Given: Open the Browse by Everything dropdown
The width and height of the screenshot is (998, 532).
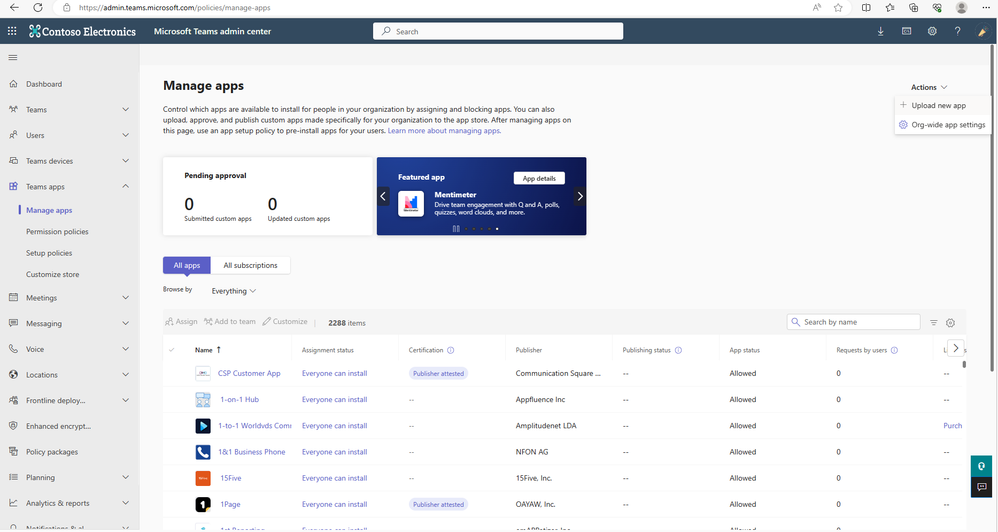Looking at the screenshot, I should pos(234,291).
